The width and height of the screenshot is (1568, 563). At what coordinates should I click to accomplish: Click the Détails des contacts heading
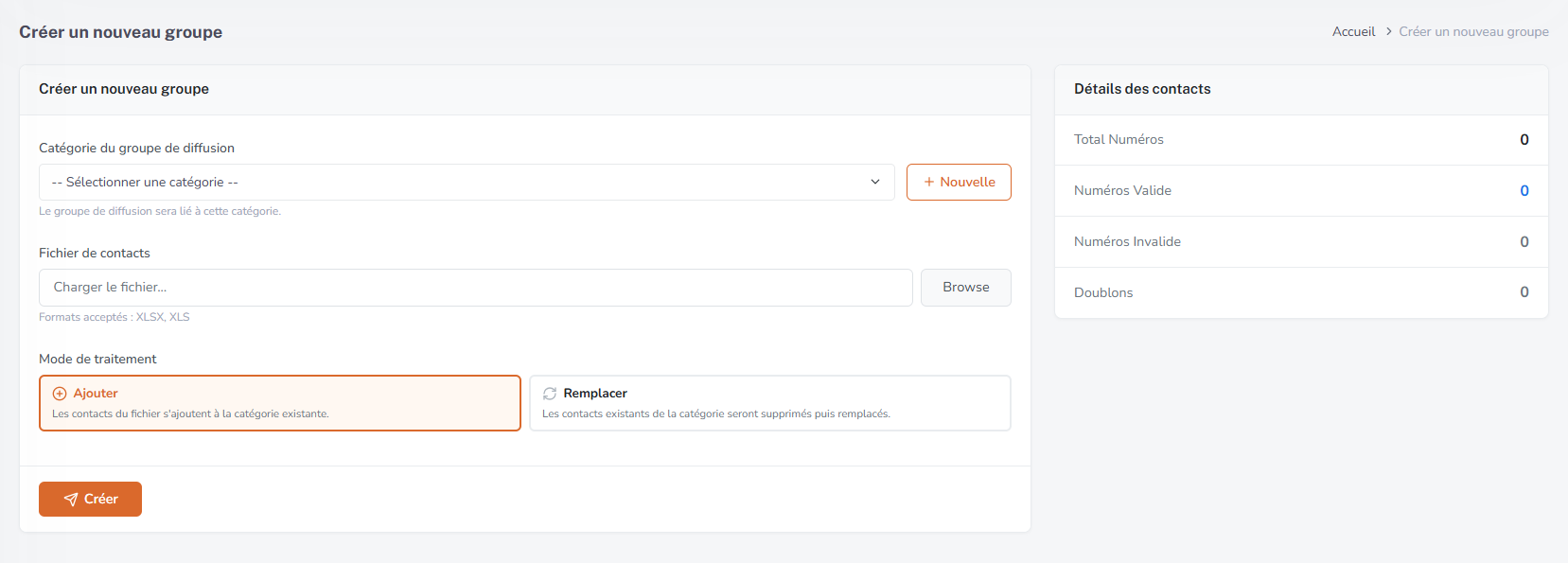(1142, 89)
